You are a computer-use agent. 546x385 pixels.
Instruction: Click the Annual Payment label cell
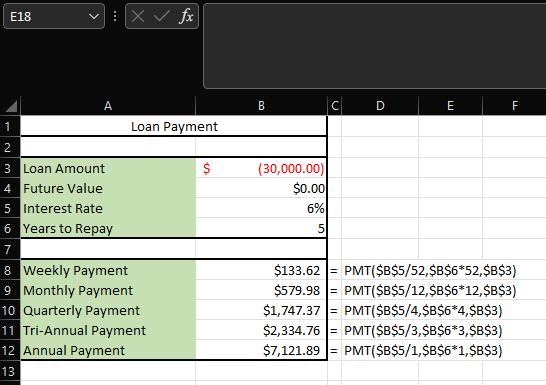[108, 350]
